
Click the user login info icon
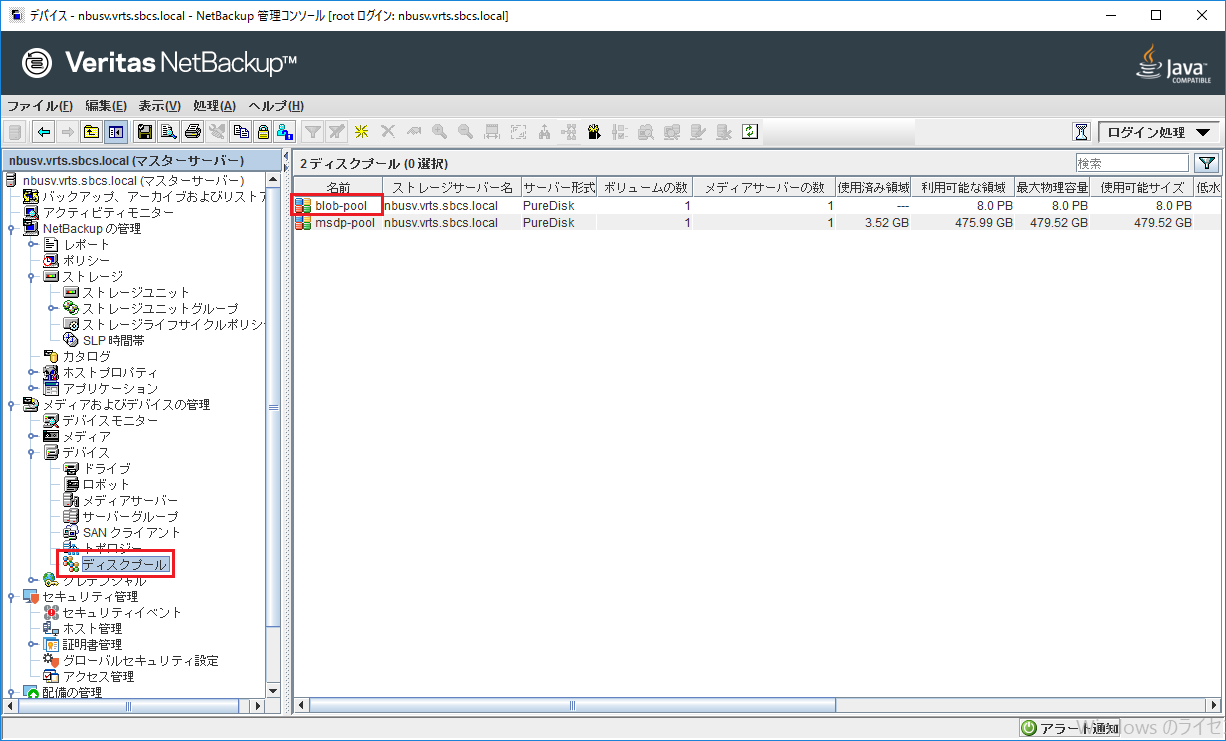pyautogui.click(x=285, y=132)
